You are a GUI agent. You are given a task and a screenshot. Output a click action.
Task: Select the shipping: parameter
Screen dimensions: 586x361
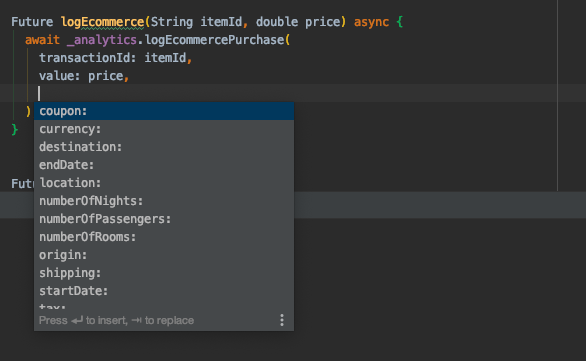click(164, 272)
